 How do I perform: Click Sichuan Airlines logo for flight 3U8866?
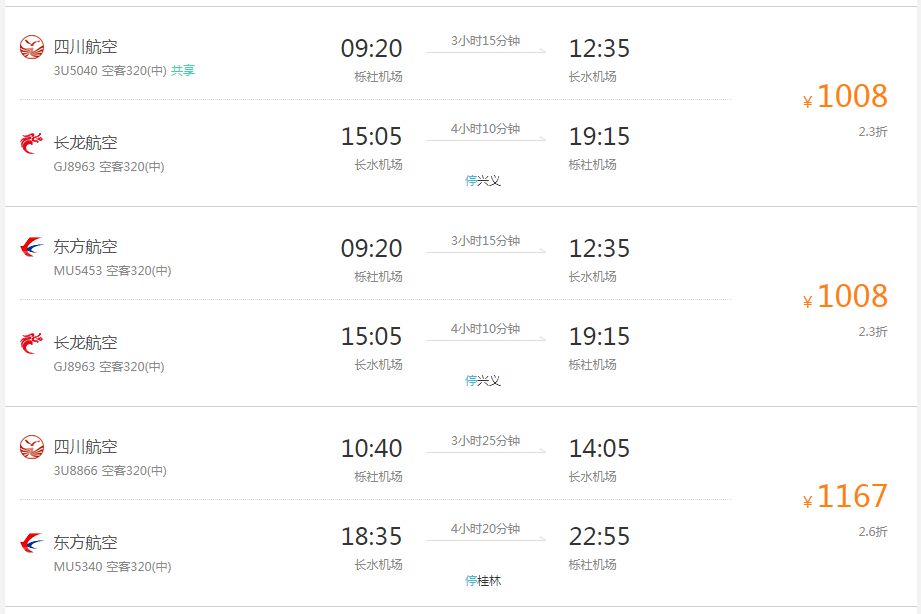tap(32, 447)
